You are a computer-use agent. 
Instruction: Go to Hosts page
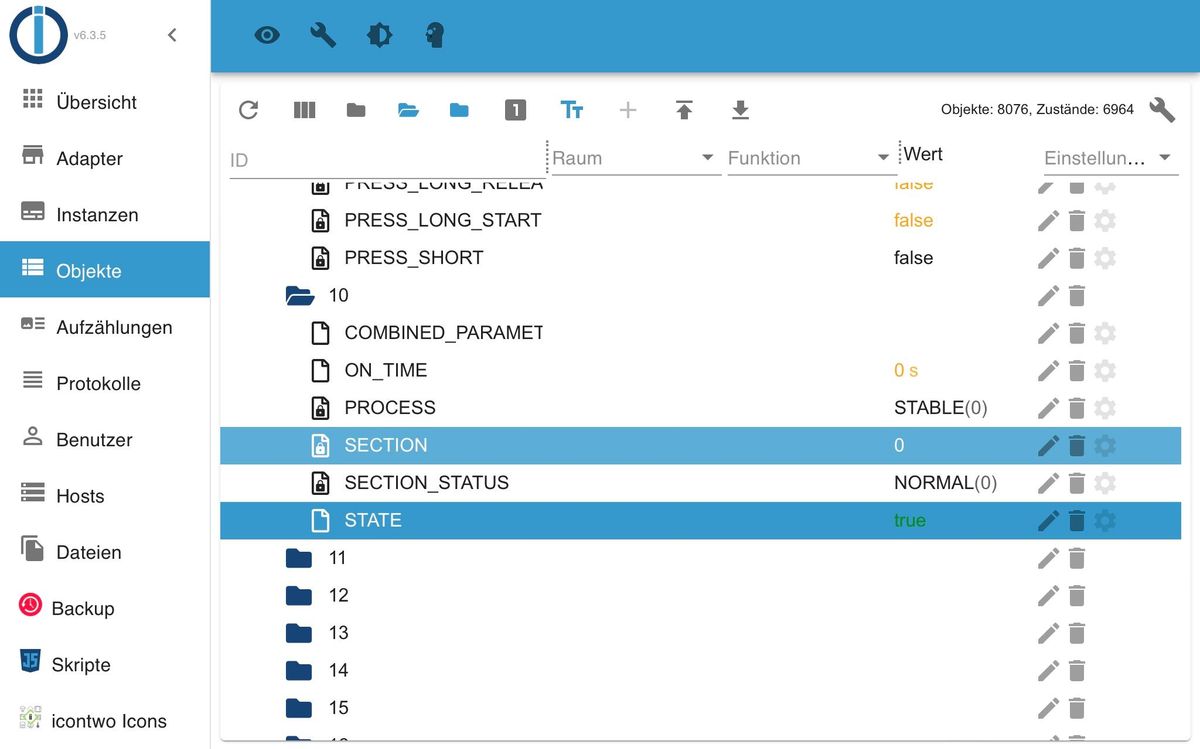click(x=105, y=496)
